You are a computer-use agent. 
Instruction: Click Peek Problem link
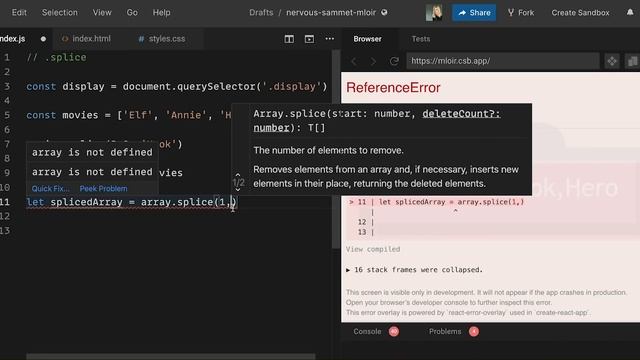tap(103, 189)
